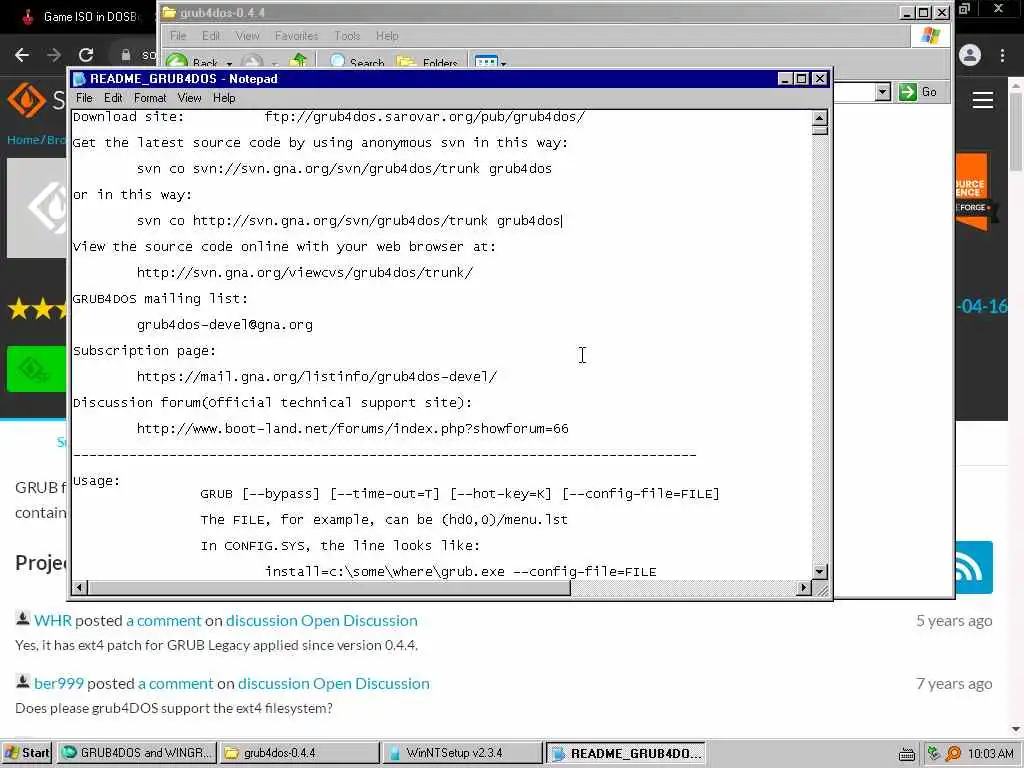Click the Home breadcrumb link

pyautogui.click(x=24, y=140)
